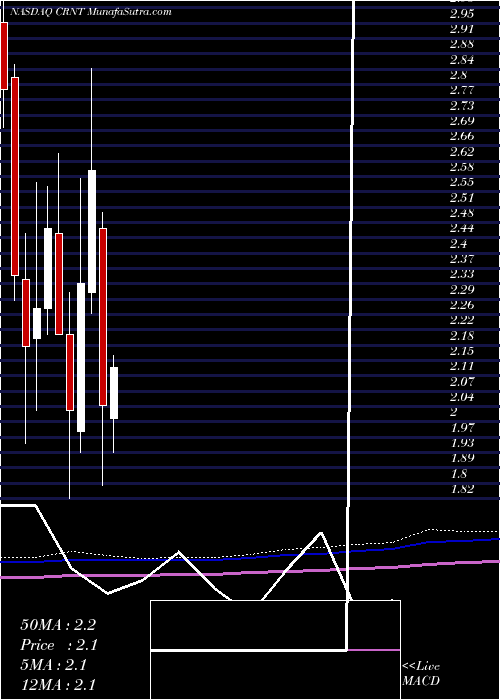This screenshot has width=500, height=700.
Task: Click the 2.07 price axis label
Action: [462, 381]
